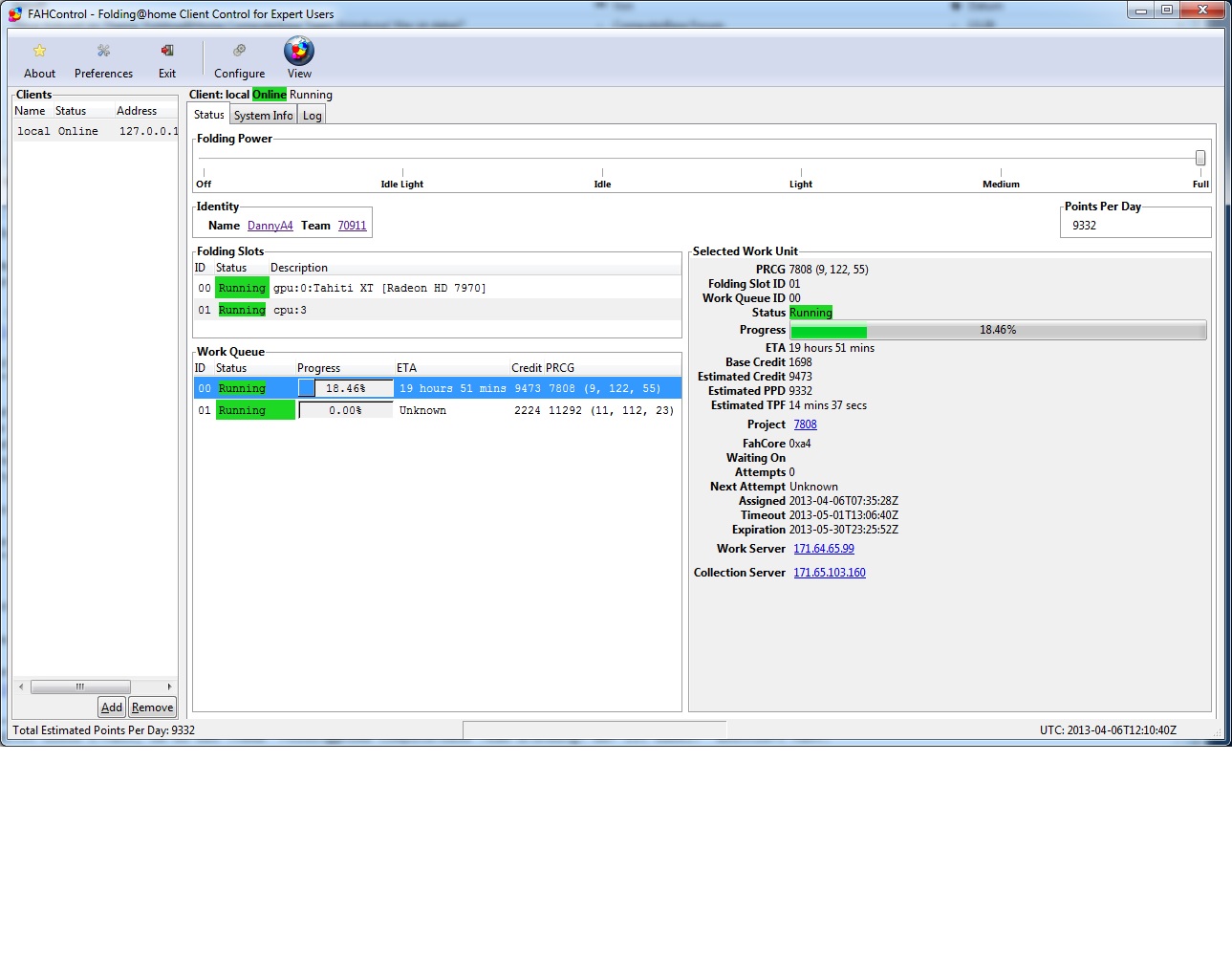
Task: Click the Folding Power slider handle
Action: [x=1200, y=158]
